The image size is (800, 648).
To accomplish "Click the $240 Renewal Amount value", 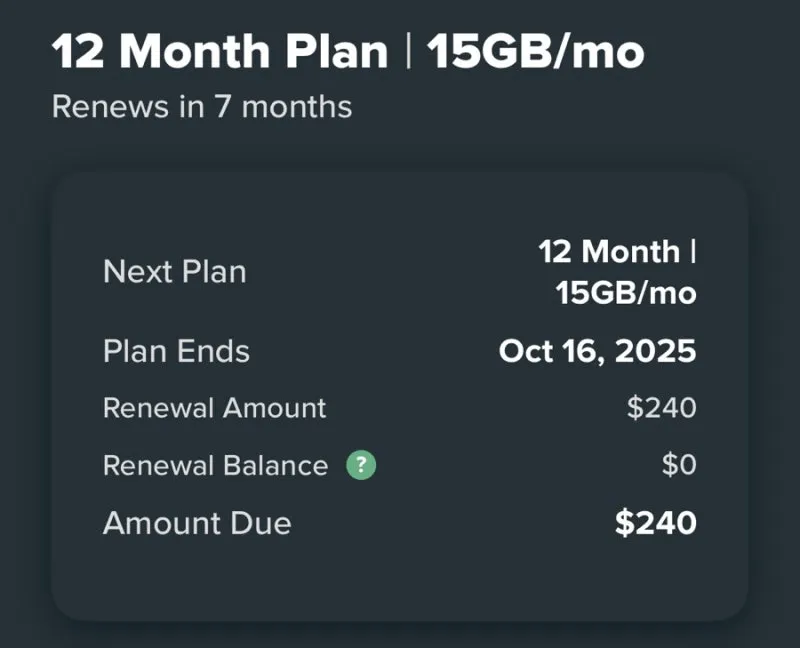I will [661, 408].
